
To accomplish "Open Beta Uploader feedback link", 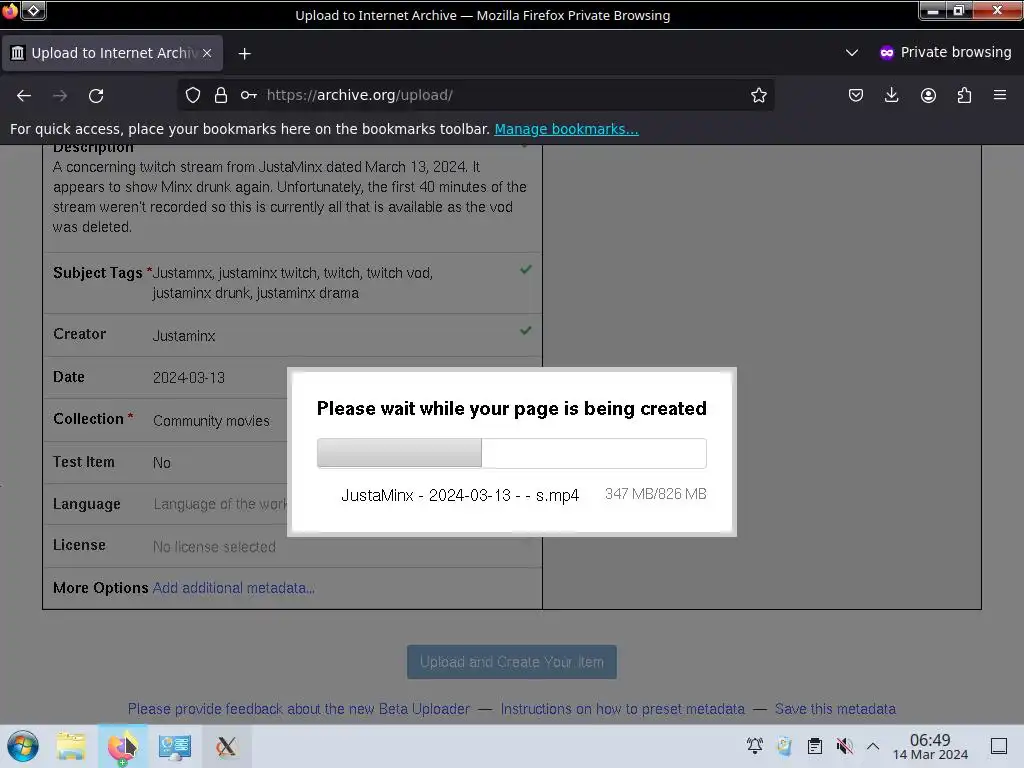I will (x=298, y=709).
